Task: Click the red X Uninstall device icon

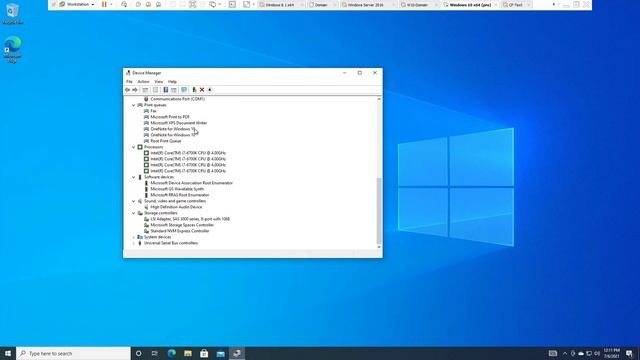Action: pyautogui.click(x=202, y=90)
